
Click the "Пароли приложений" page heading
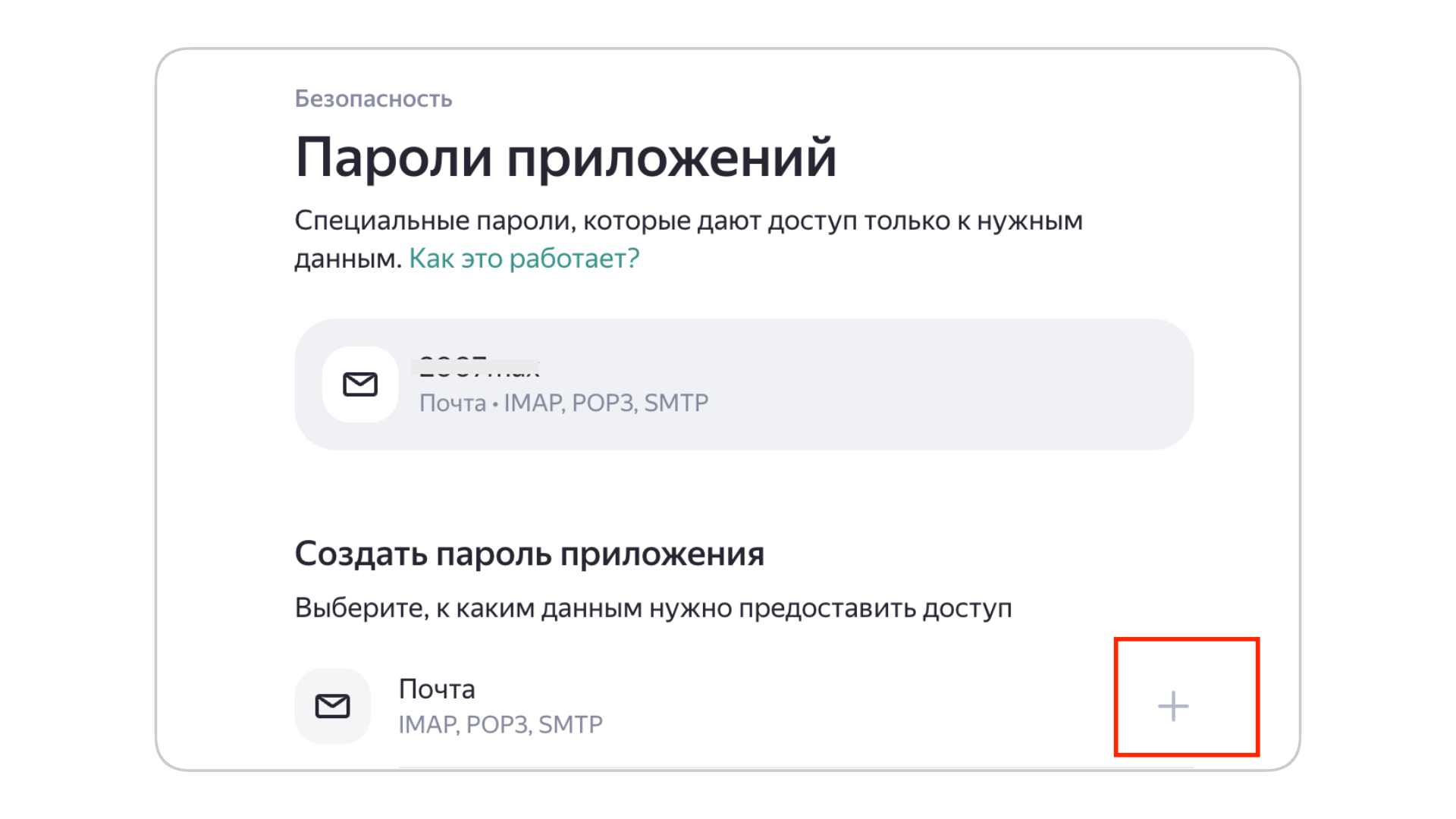pos(566,157)
